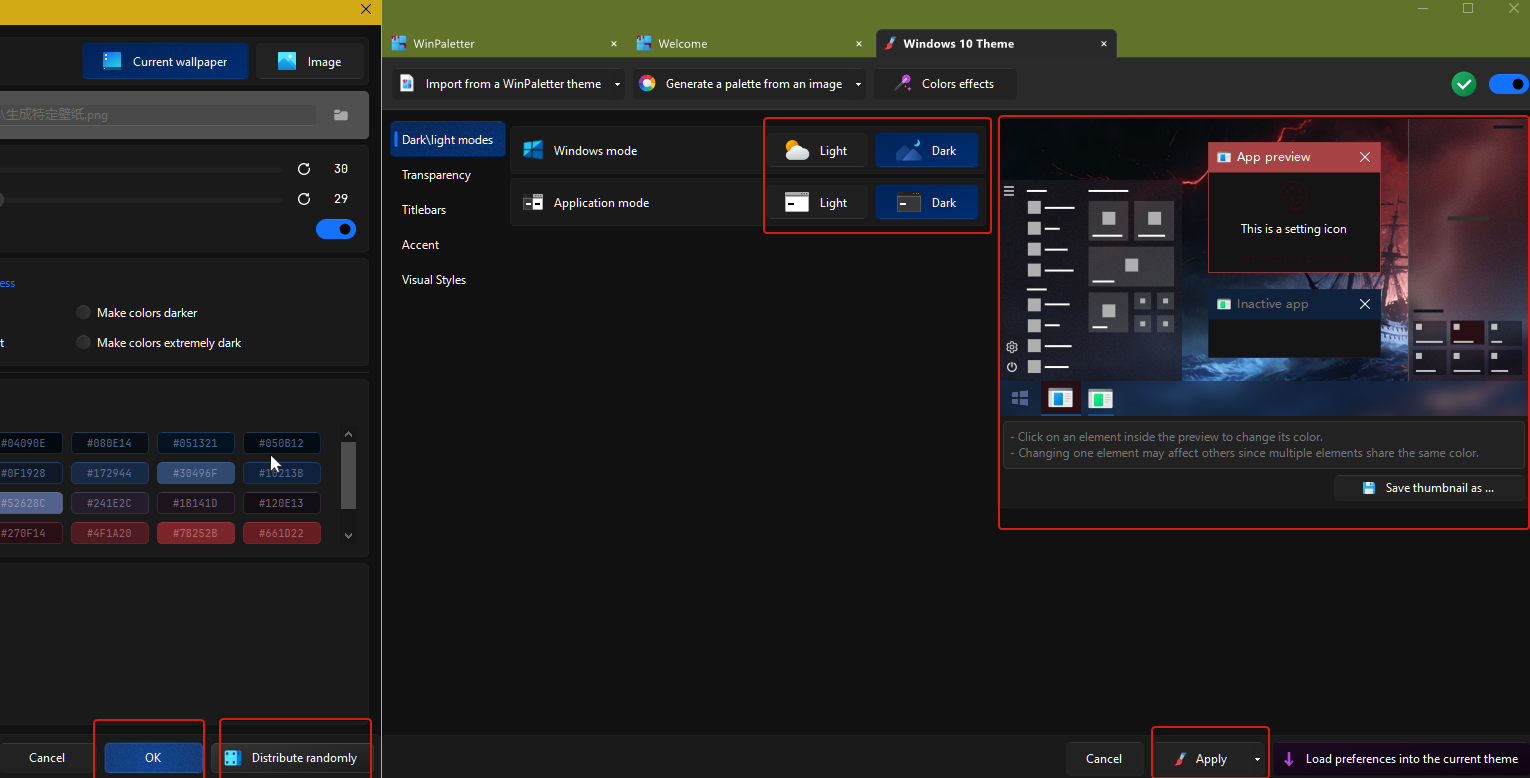This screenshot has height=778, width=1530.
Task: Click the Windows start logo in preview taskbar
Action: (x=1020, y=399)
